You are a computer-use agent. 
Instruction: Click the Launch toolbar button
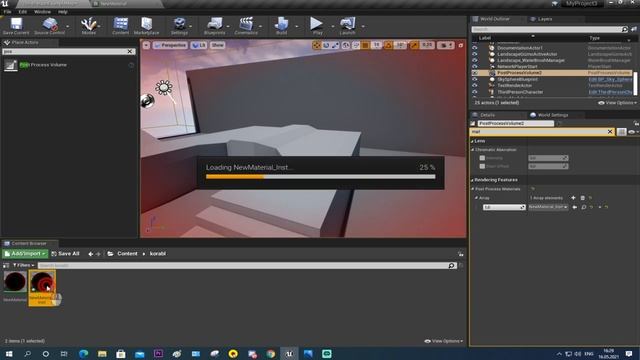coord(347,26)
